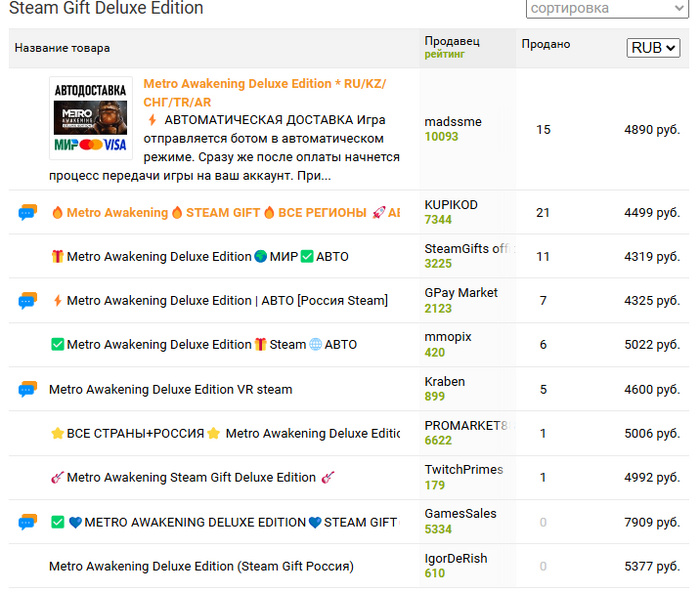700x592 pixels.
Task: Click sold count 15 in madssme row
Action: 543,129
